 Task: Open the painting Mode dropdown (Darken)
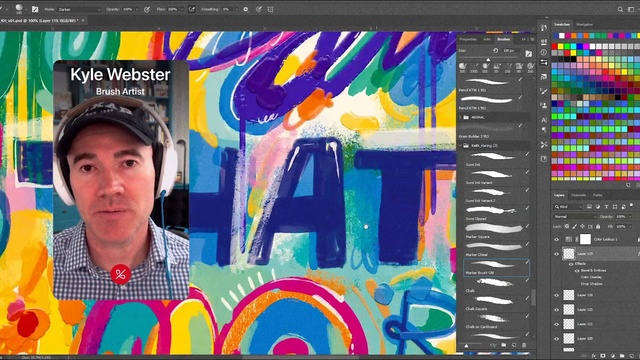tap(79, 9)
